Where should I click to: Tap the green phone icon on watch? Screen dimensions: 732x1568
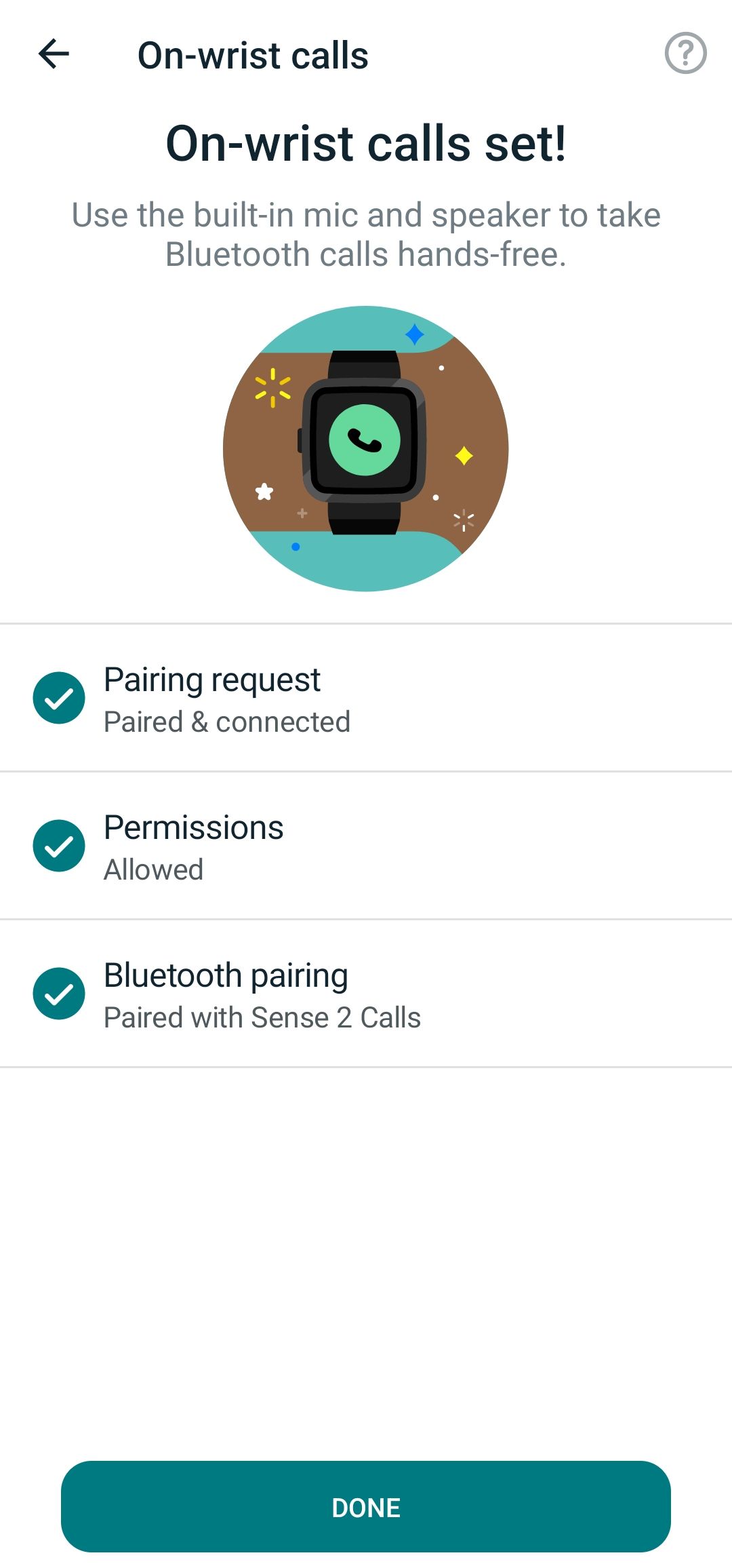coord(365,440)
